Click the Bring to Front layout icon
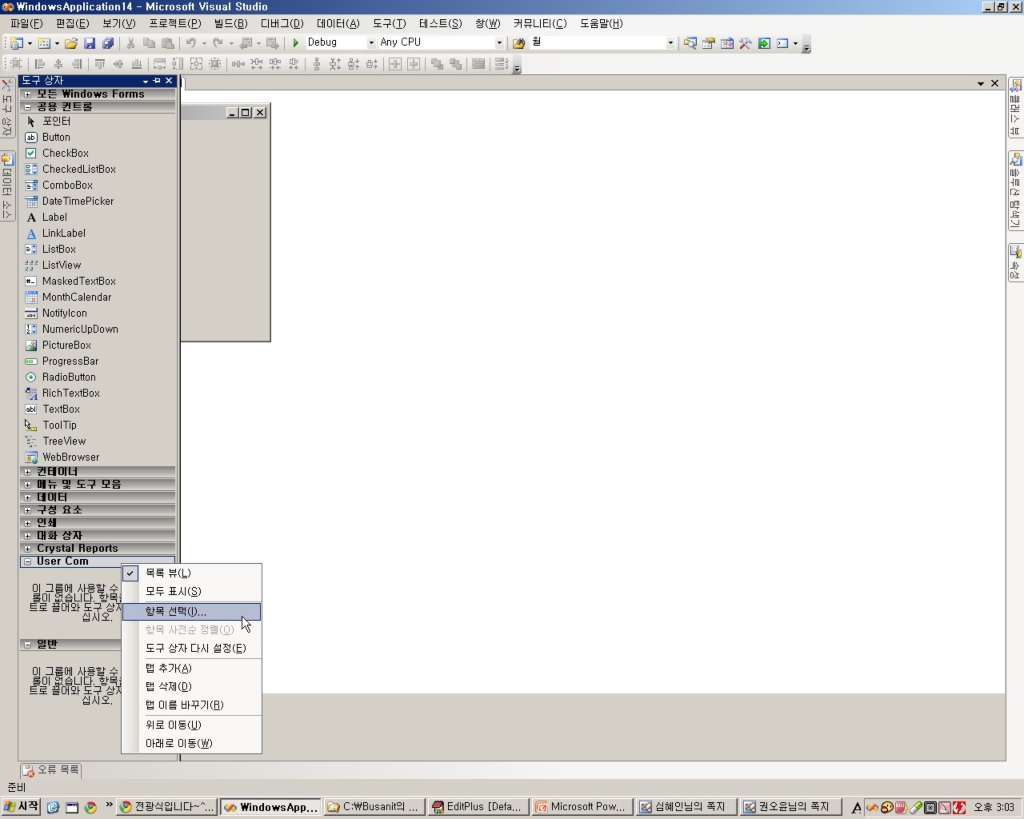Screen dimensions: 1024x819 pyautogui.click(x=437, y=64)
